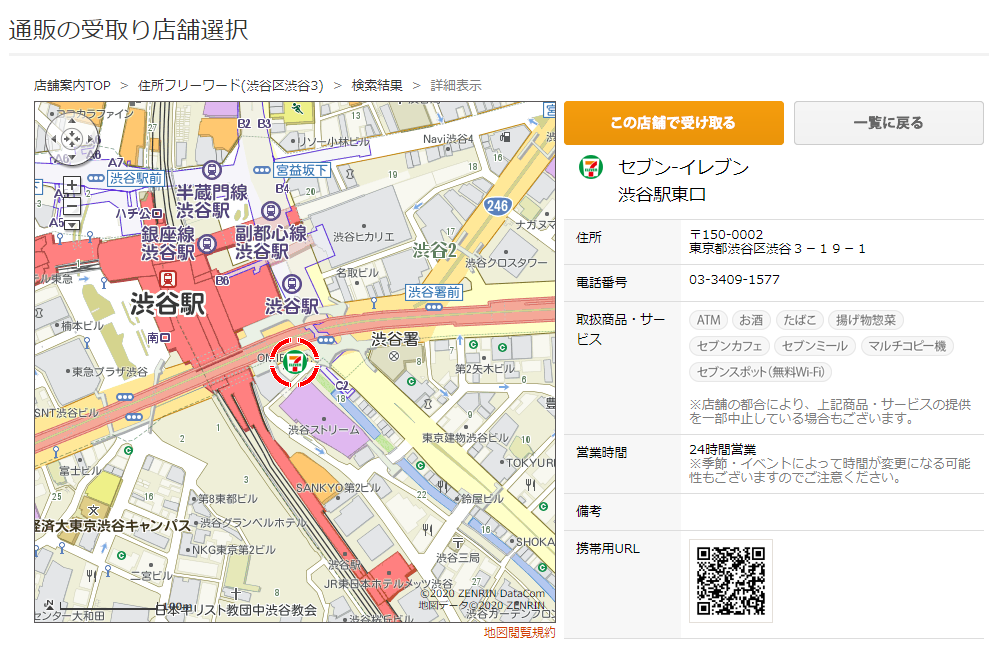This screenshot has width=1003, height=645.
Task: Click the route 246 shield on the map
Action: 497,206
